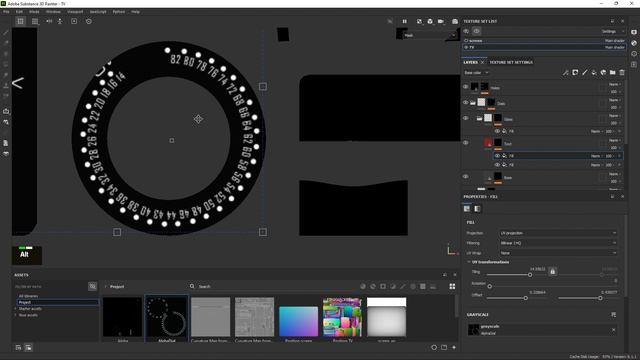Click the first Offset slider handle
This screenshot has width=640, height=360.
pyautogui.click(x=526, y=298)
